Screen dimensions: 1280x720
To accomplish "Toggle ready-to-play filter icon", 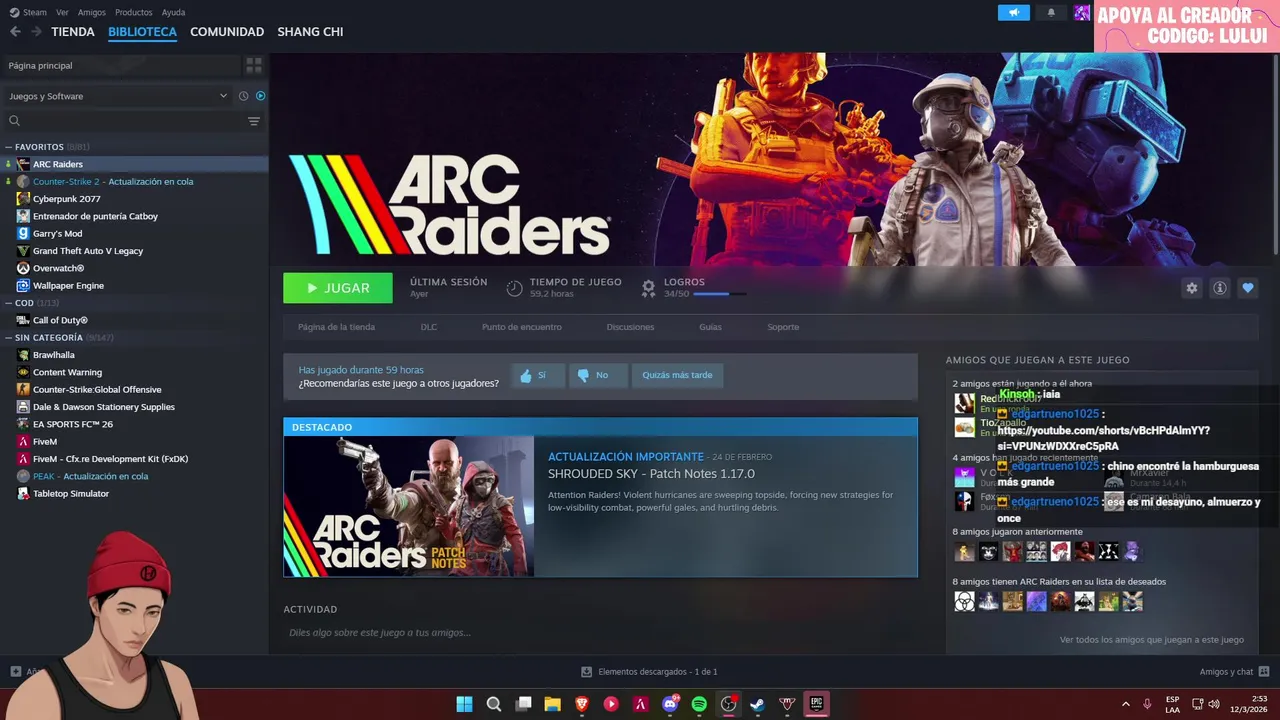I will tap(260, 96).
